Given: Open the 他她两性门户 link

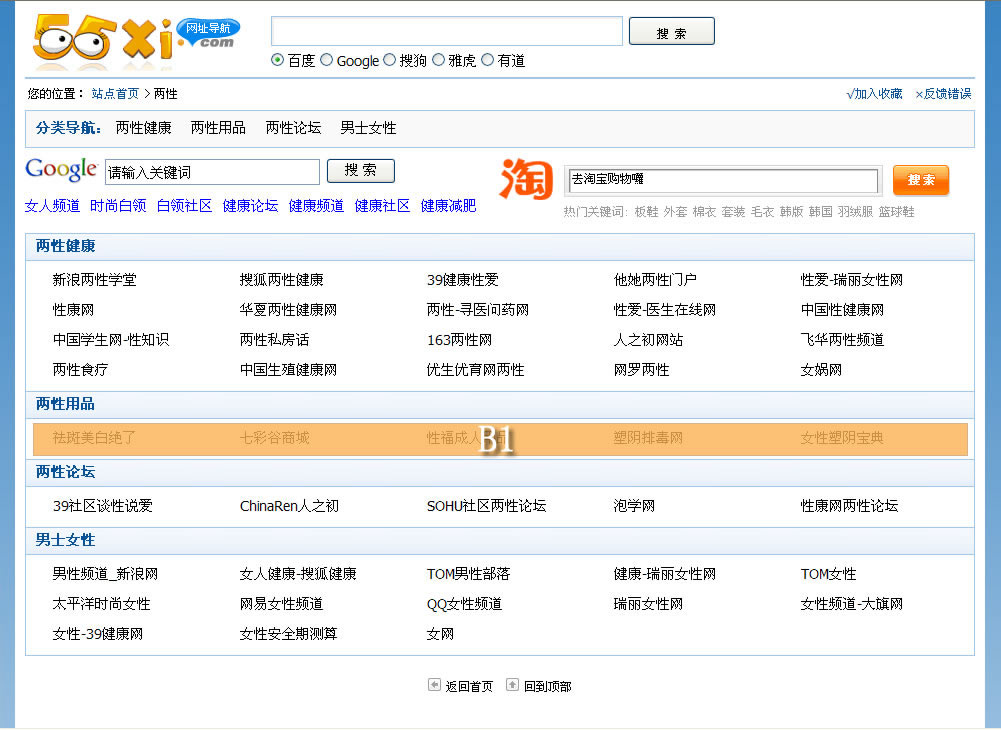Looking at the screenshot, I should point(655,280).
